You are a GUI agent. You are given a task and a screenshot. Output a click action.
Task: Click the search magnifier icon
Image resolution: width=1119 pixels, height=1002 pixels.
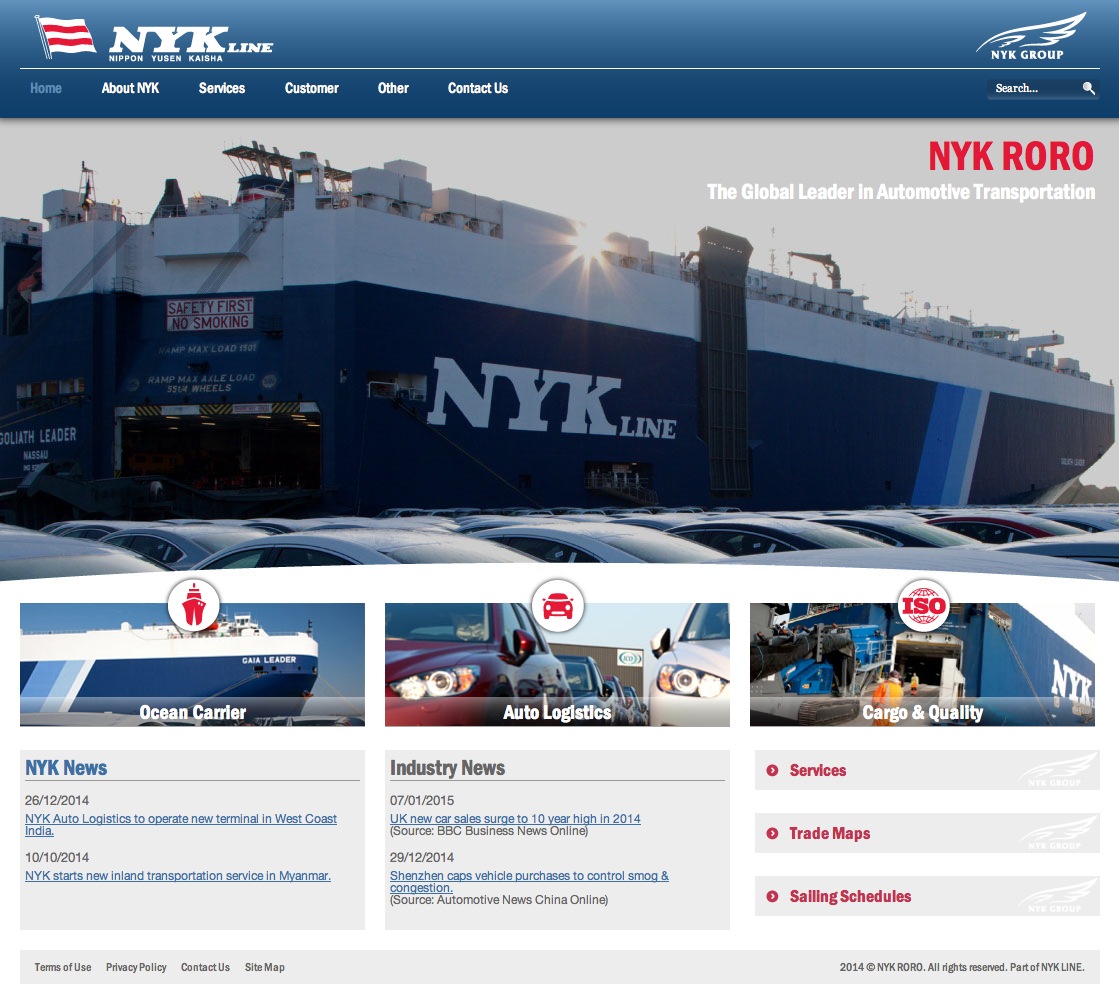pyautogui.click(x=1088, y=88)
